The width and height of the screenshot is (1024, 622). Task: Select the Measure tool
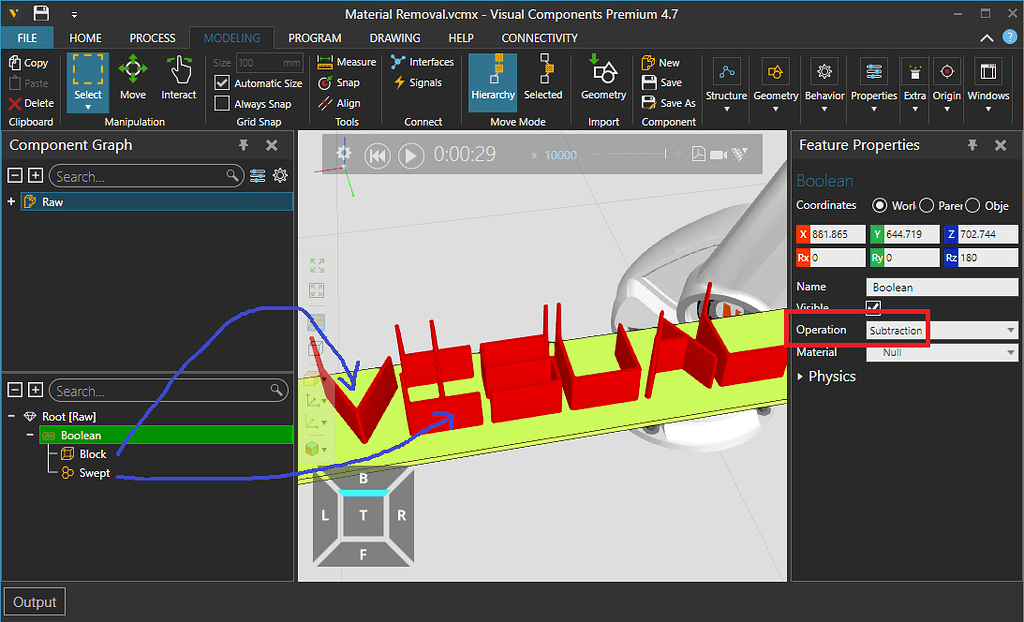point(346,61)
